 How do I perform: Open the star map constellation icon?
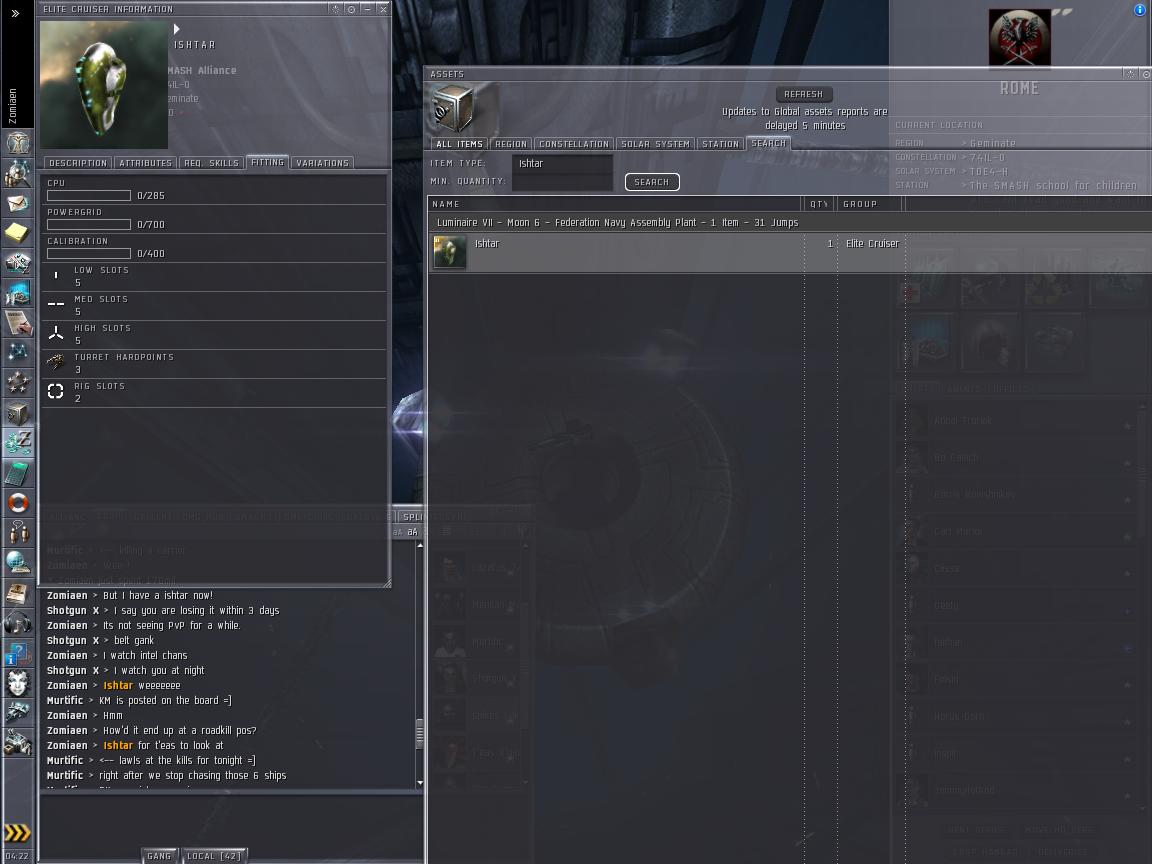18,353
